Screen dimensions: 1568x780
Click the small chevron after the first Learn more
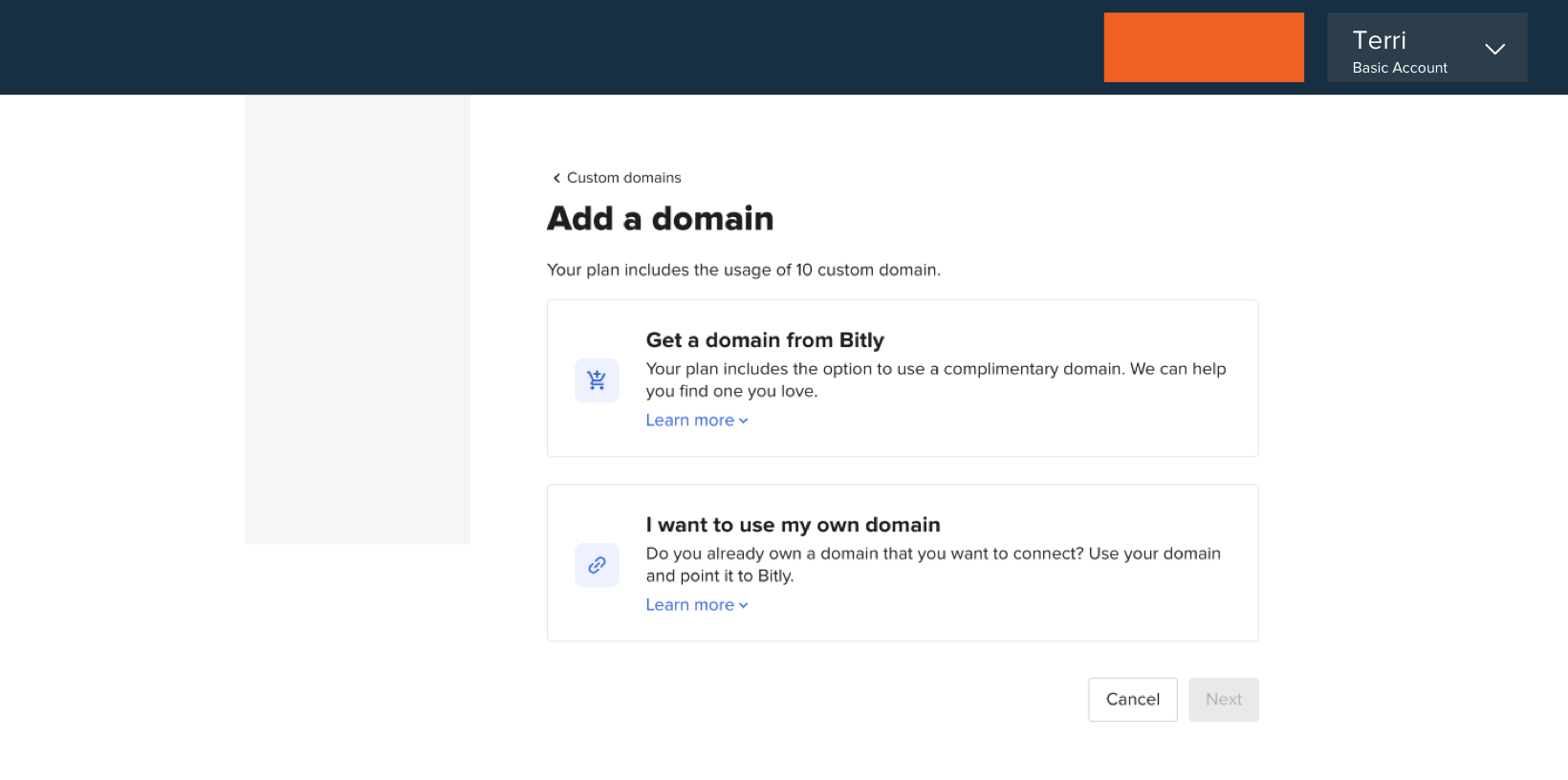click(744, 421)
